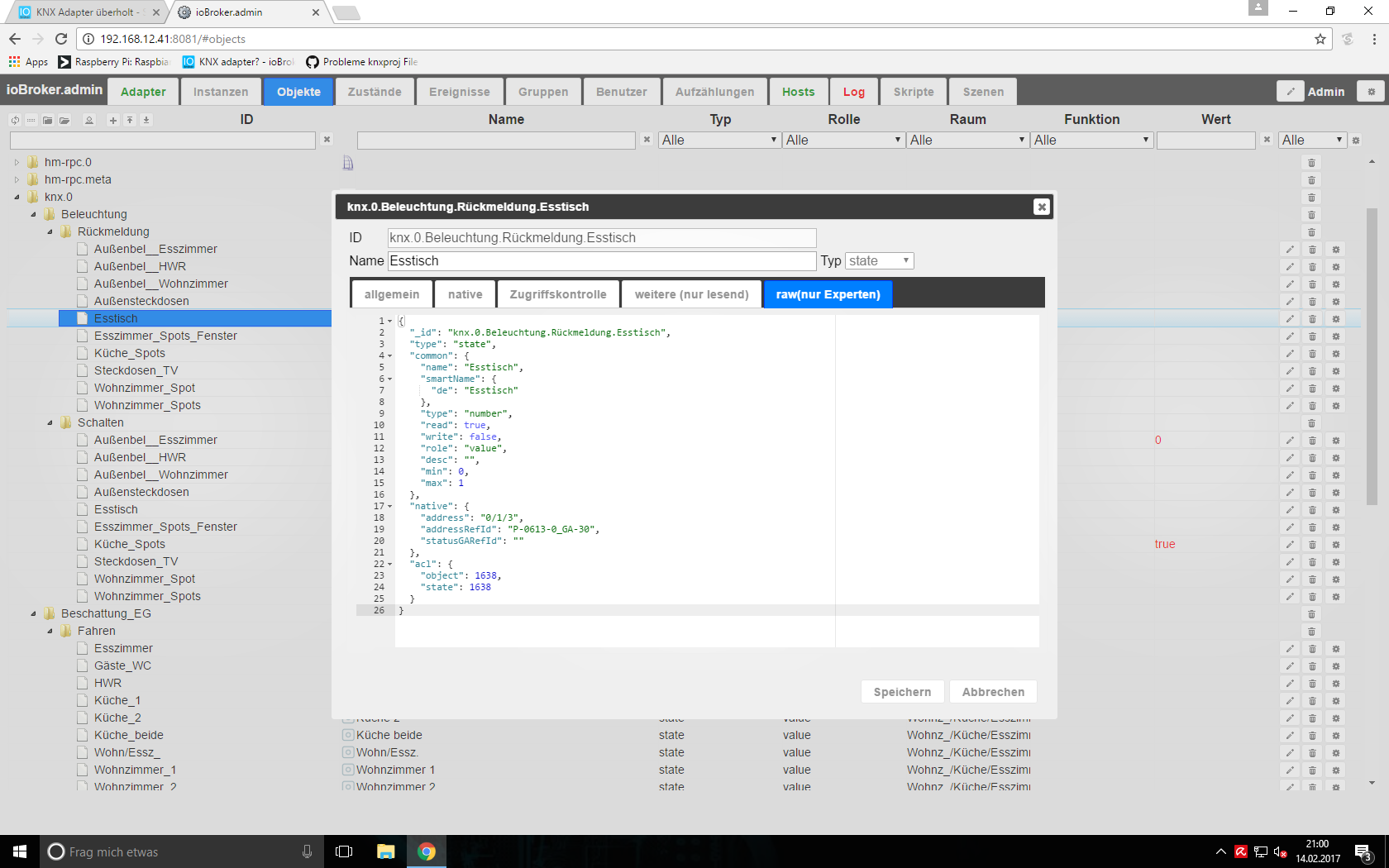The height and width of the screenshot is (868, 1389).
Task: Open the Windows notification center
Action: 1363,851
